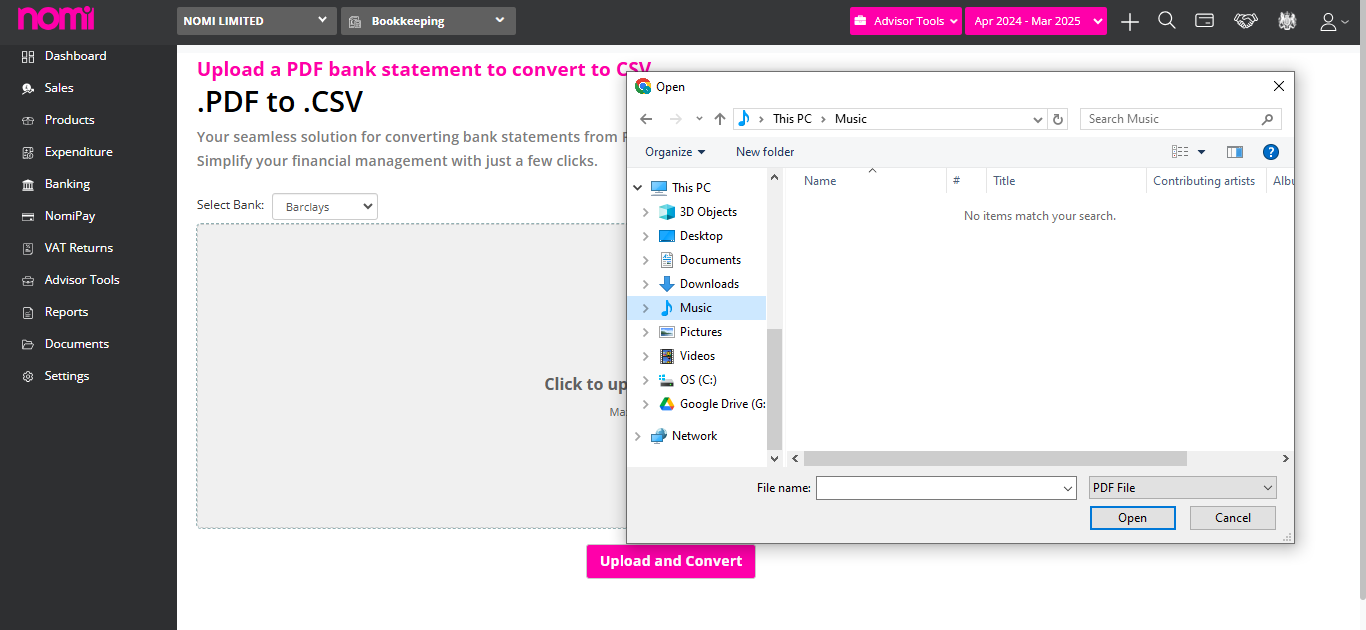The height and width of the screenshot is (630, 1366).
Task: Open the PDF File type dropdown
Action: click(x=1183, y=488)
